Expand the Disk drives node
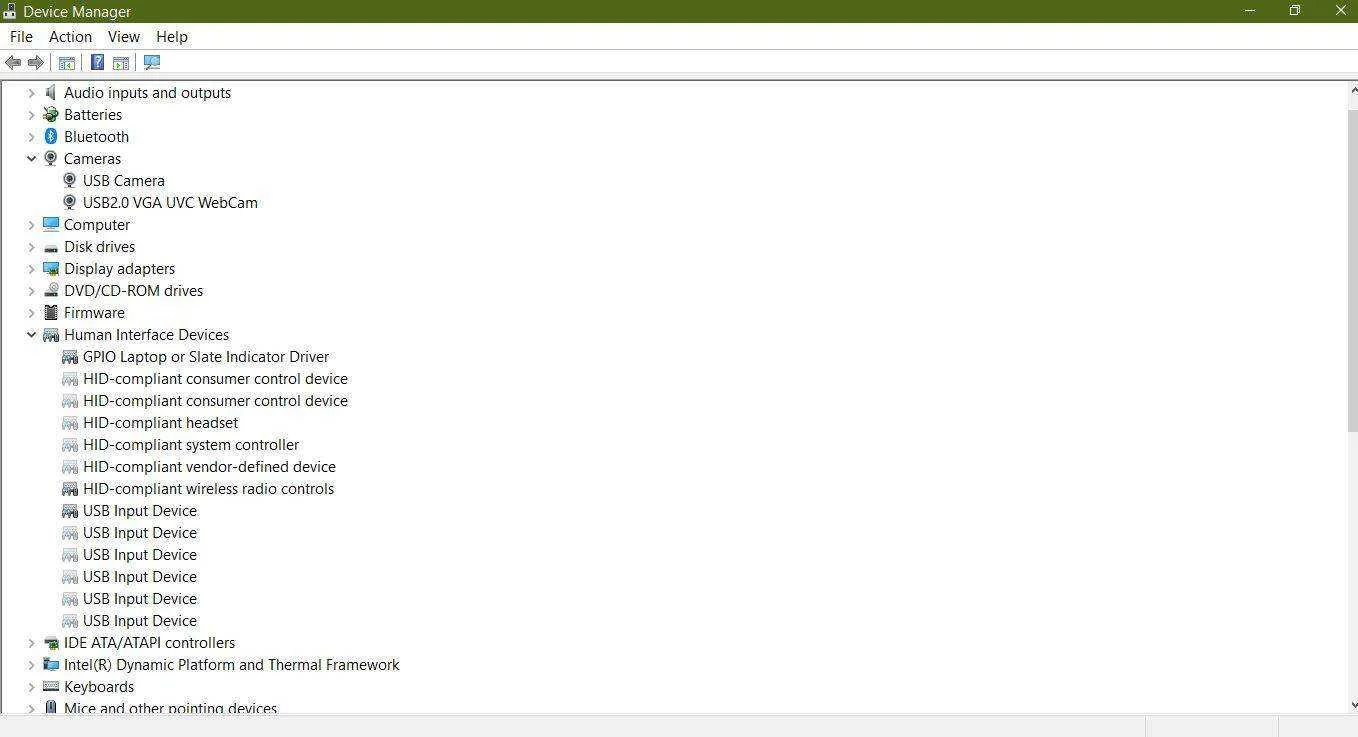 31,246
